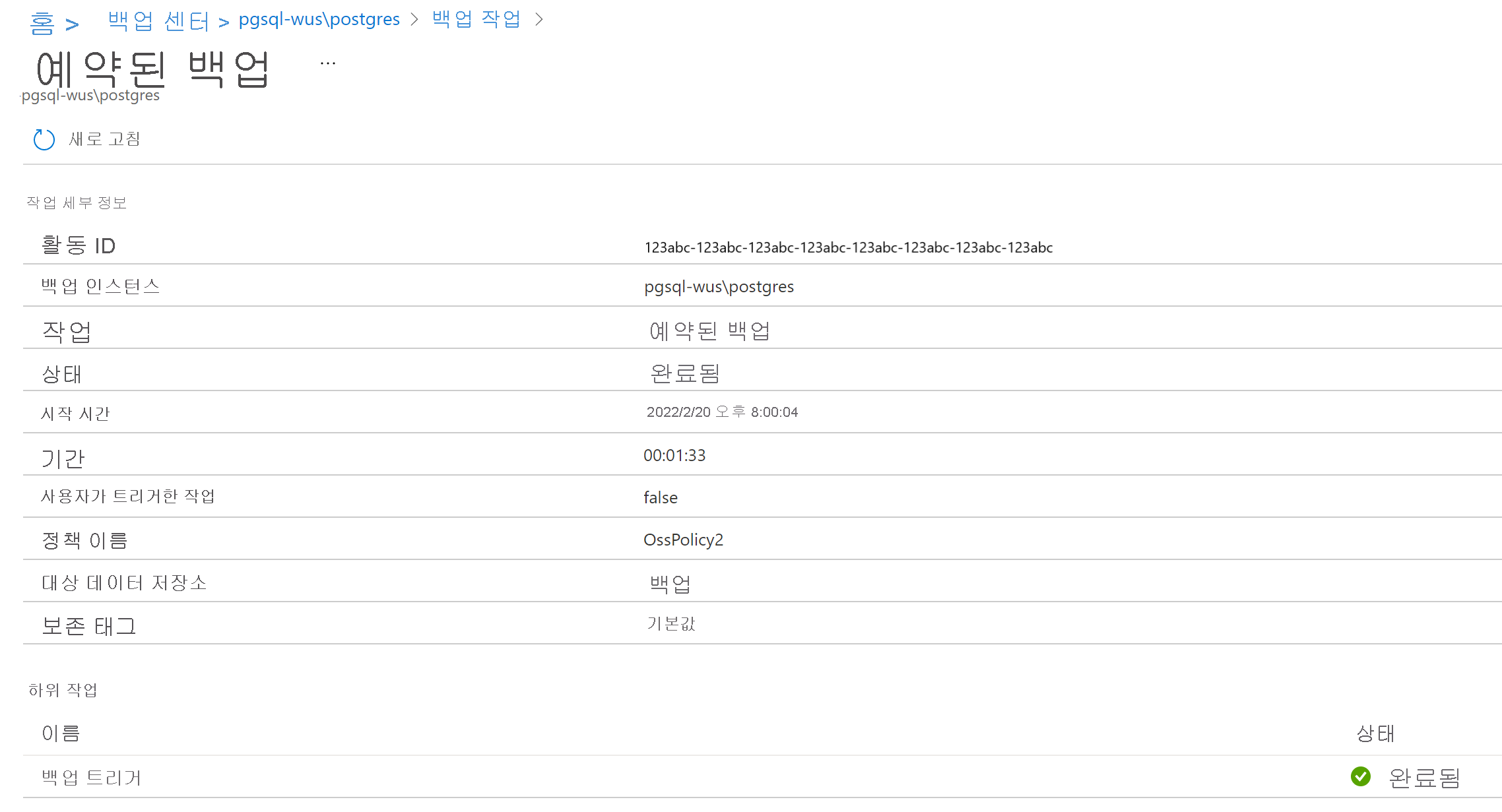Open the ellipsis more options menu
This screenshot has height=812, width=1502.
328,63
